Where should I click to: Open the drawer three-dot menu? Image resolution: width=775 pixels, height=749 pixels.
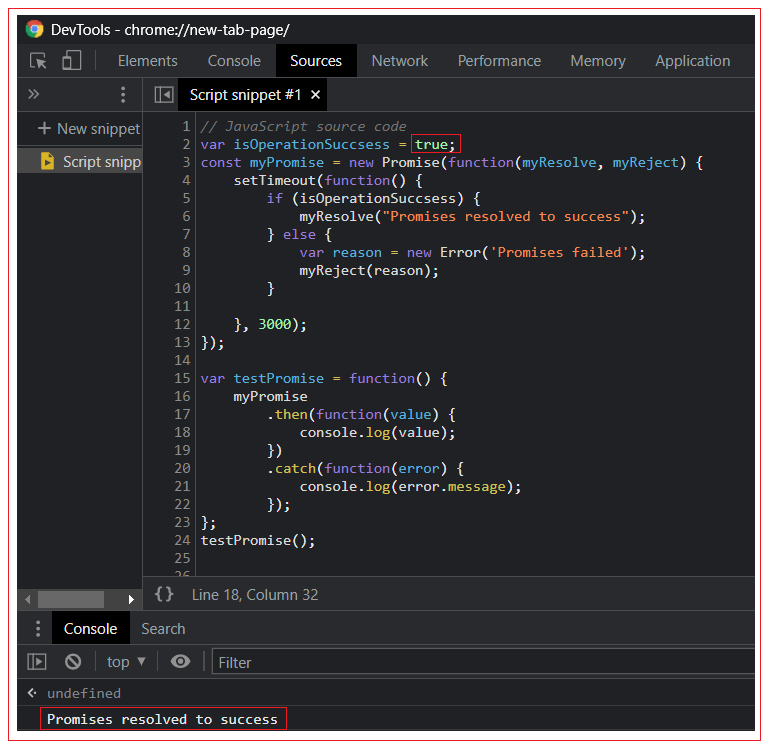[x=38, y=628]
